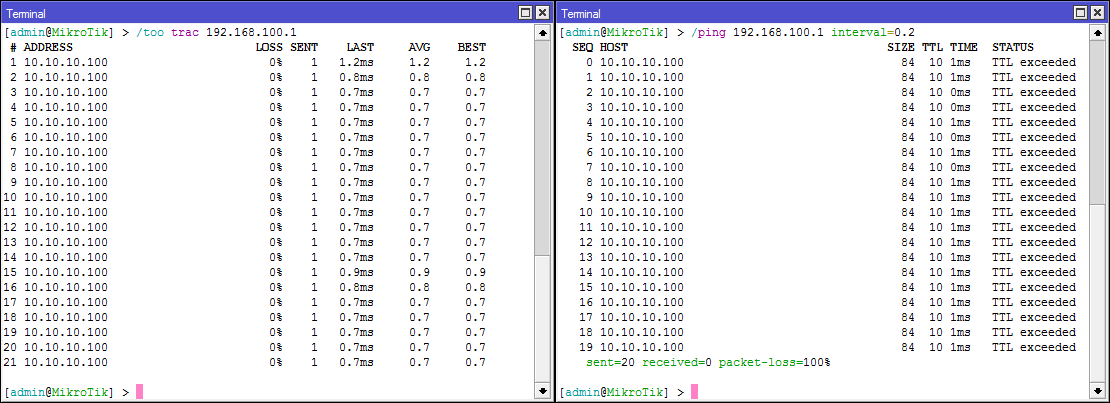Close the left traceroute Terminal window
Image resolution: width=1110 pixels, height=403 pixels.
(542, 12)
